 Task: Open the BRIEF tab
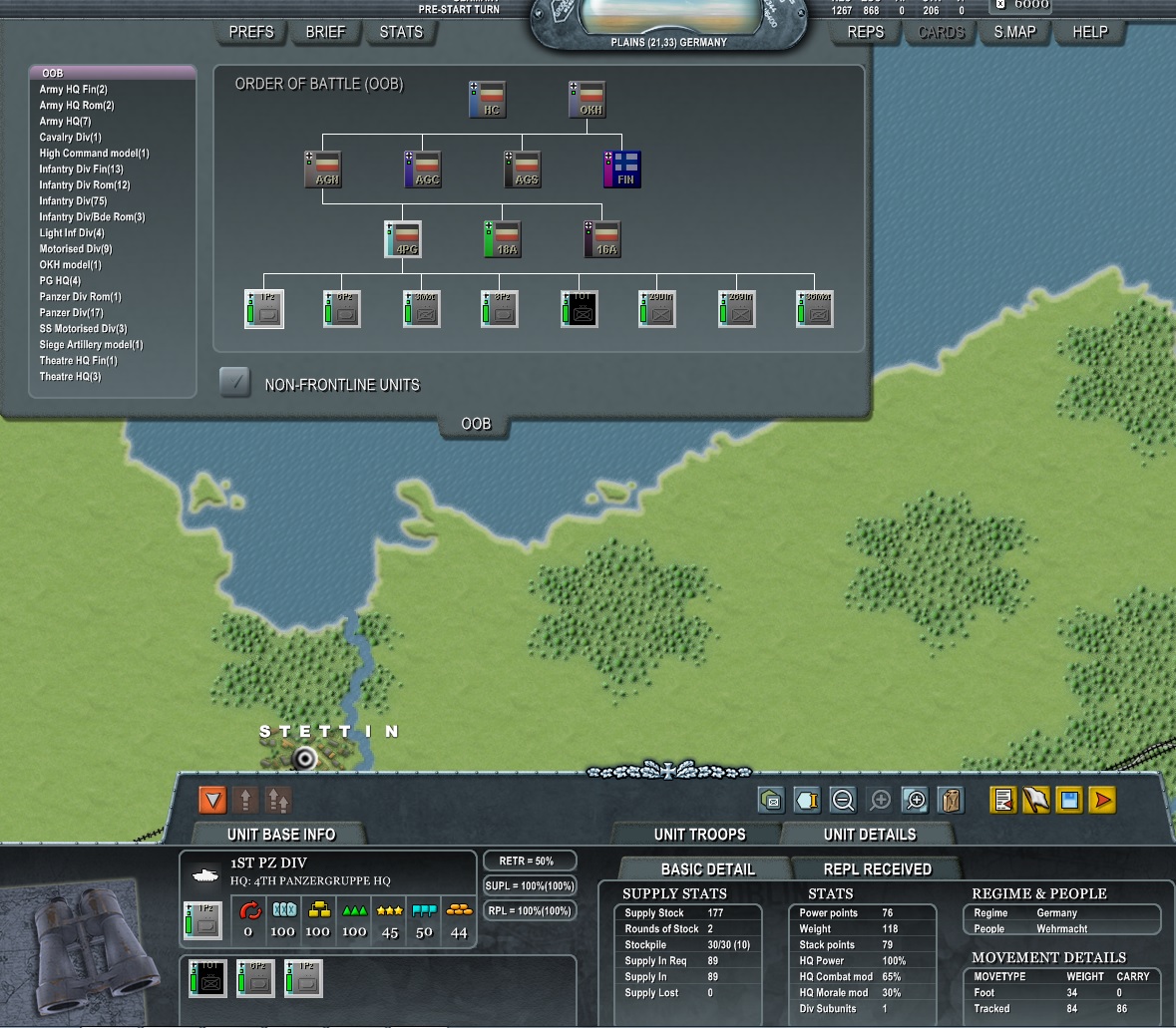(x=325, y=32)
